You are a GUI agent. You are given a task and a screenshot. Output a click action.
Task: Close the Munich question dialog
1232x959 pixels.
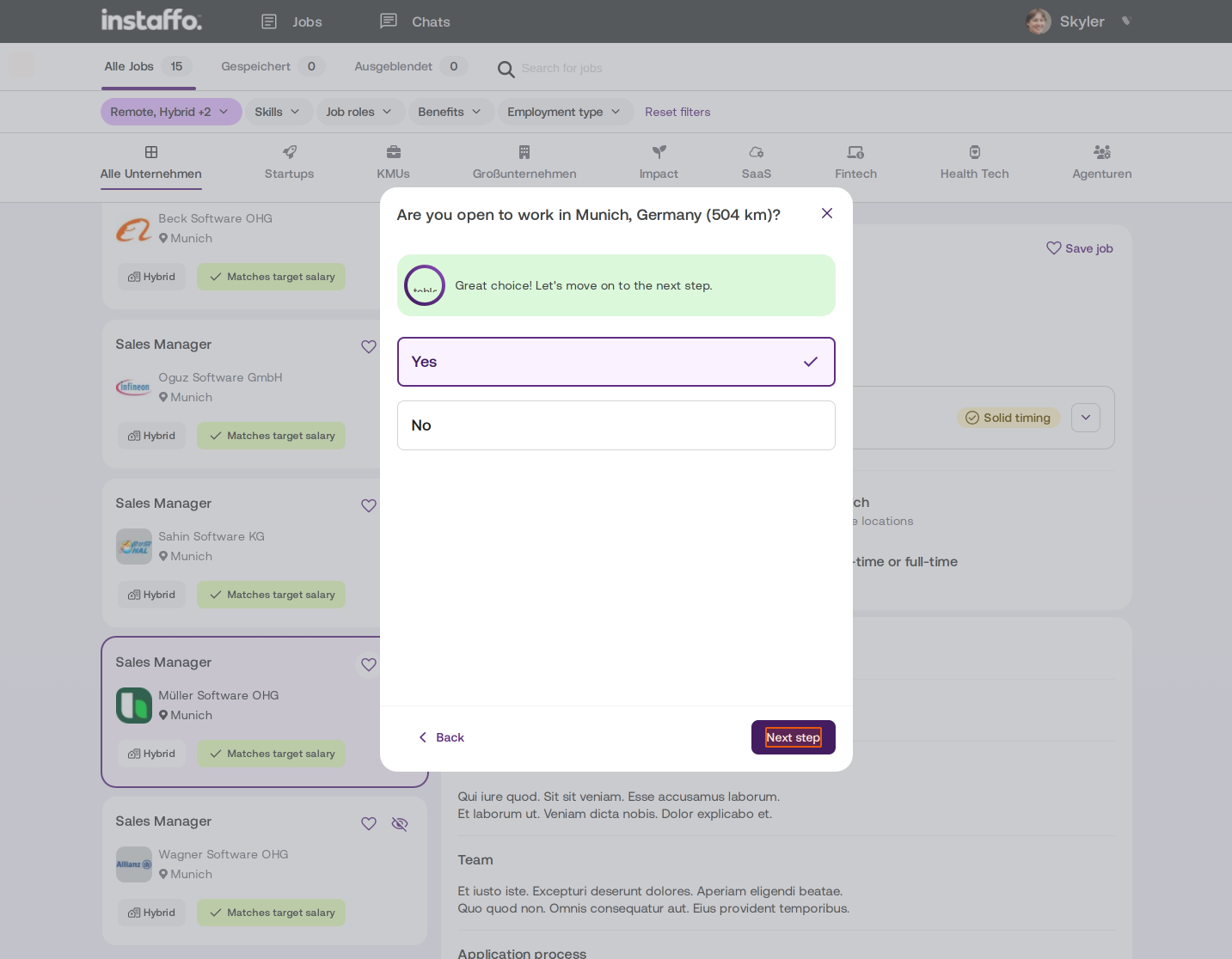827,213
